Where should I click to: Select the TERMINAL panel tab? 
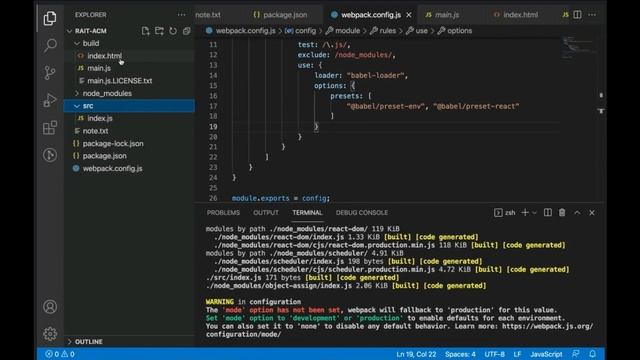coord(307,213)
